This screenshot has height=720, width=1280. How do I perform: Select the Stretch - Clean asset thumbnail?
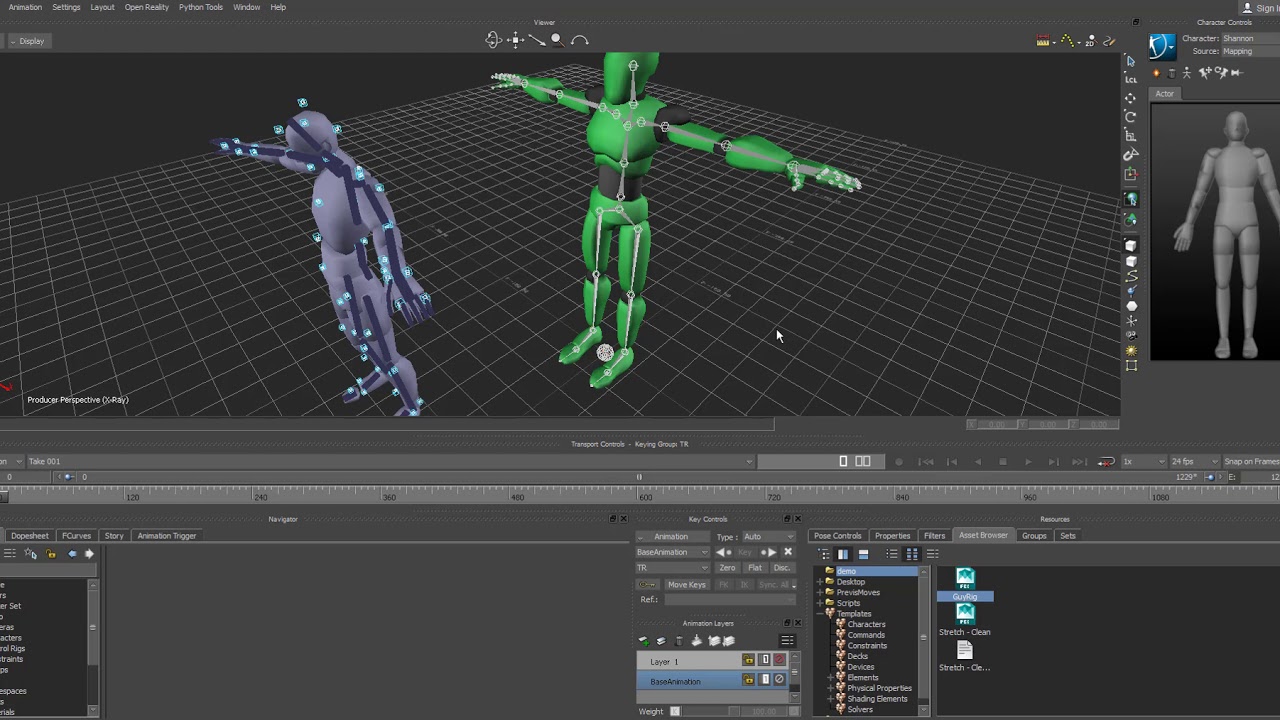pos(964,614)
